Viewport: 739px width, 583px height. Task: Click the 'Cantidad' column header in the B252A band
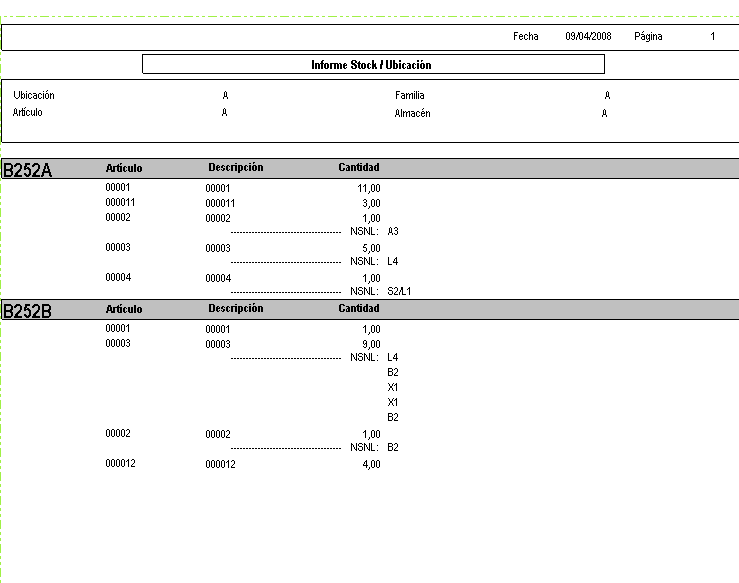click(x=359, y=167)
